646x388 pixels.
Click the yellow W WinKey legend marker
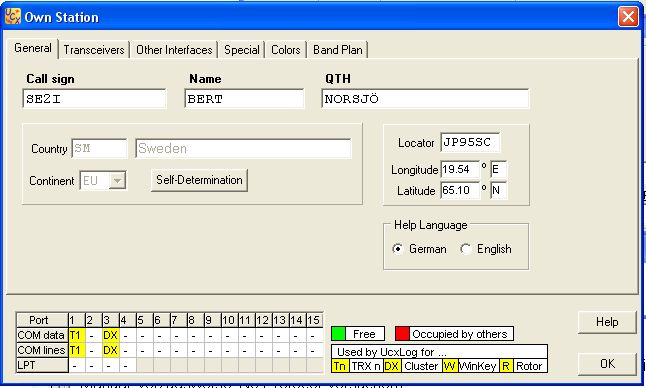coord(449,366)
